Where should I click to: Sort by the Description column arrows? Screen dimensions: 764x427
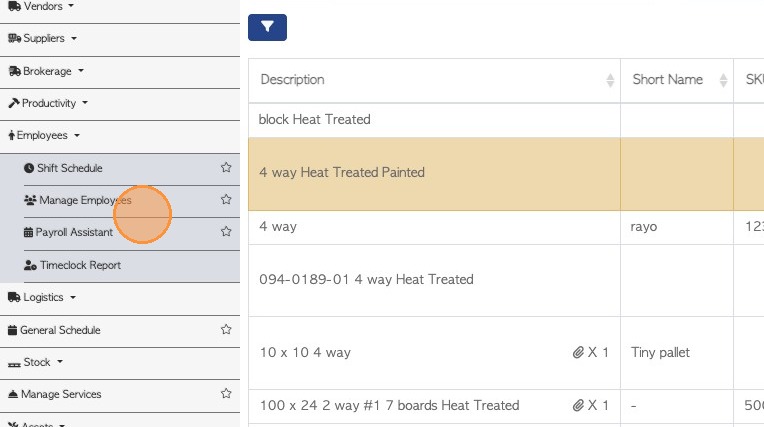coord(610,80)
